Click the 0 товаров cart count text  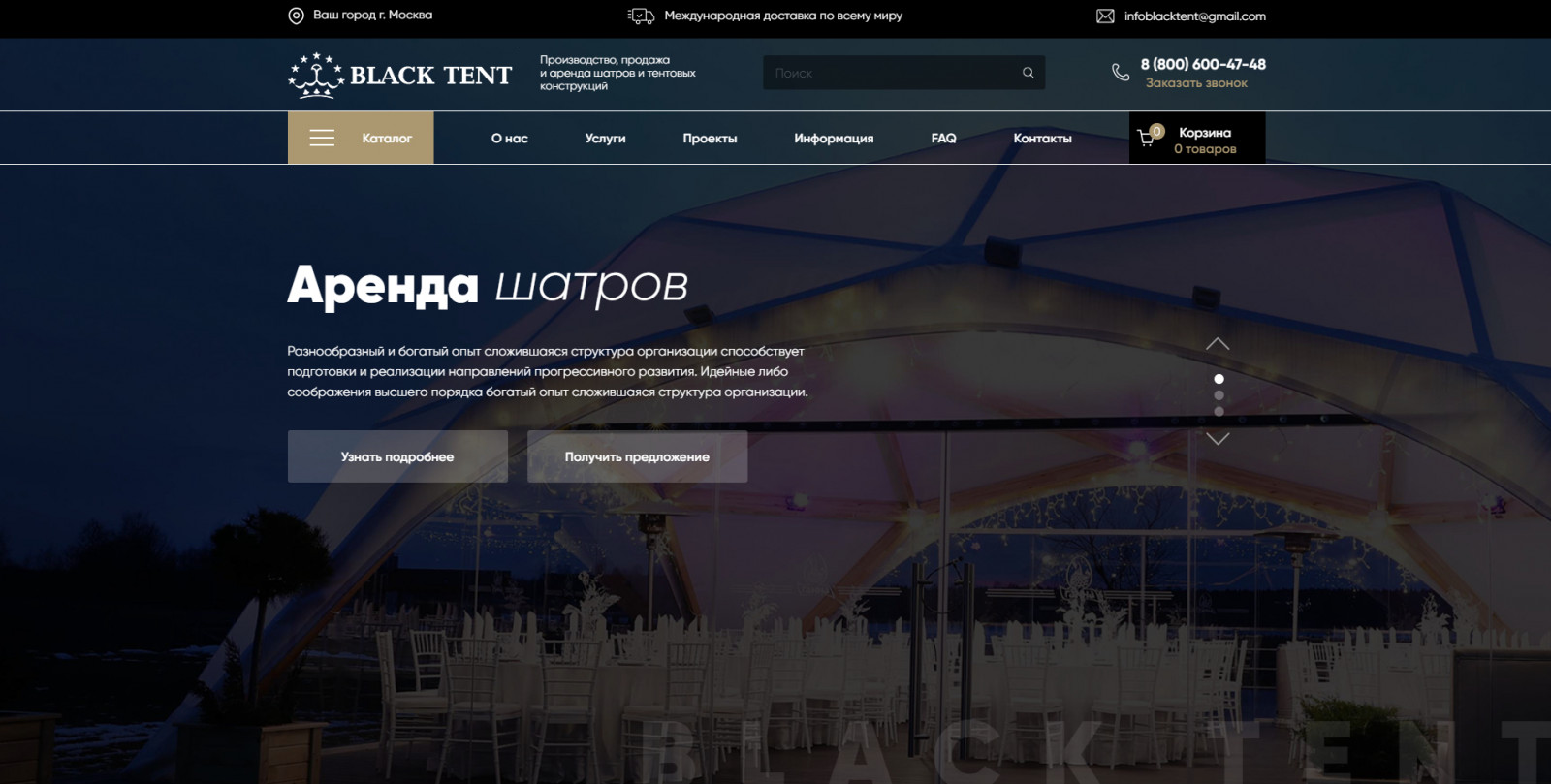(x=1205, y=149)
